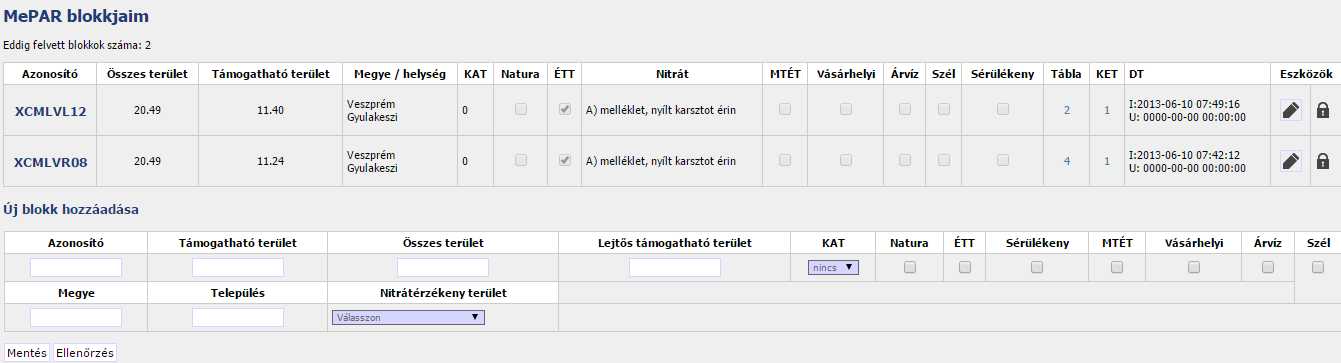Open Tábla count 4 link for XCMLVR08

pyautogui.click(x=1067, y=161)
